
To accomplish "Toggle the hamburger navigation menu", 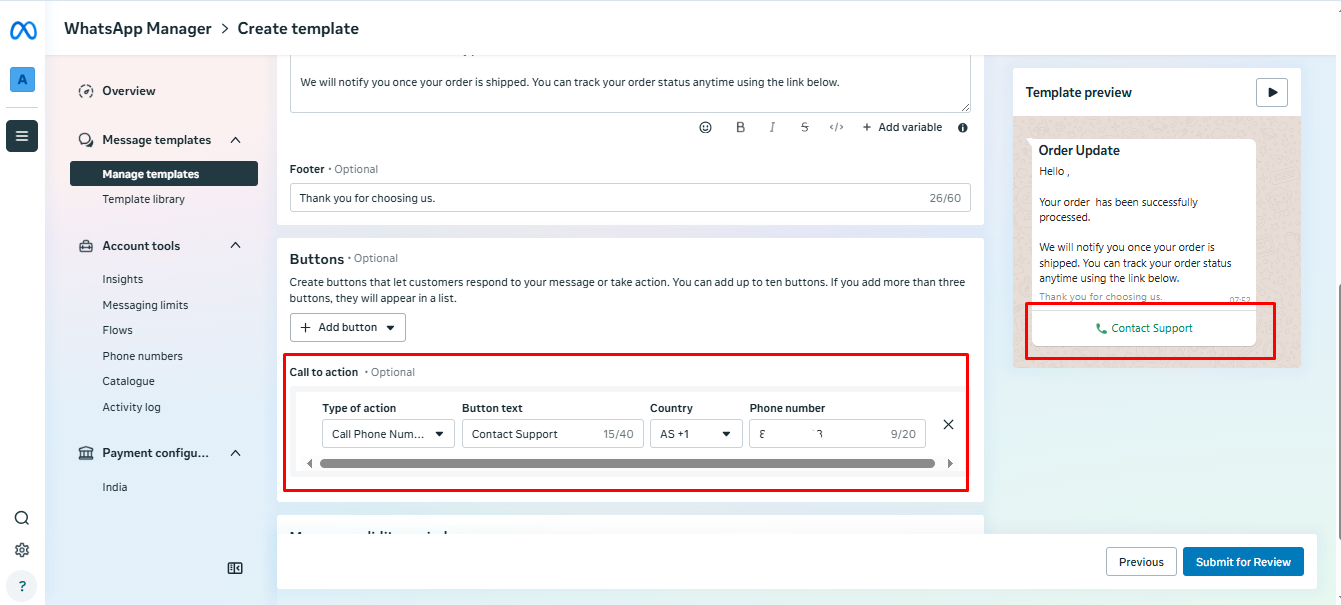I will [x=22, y=136].
